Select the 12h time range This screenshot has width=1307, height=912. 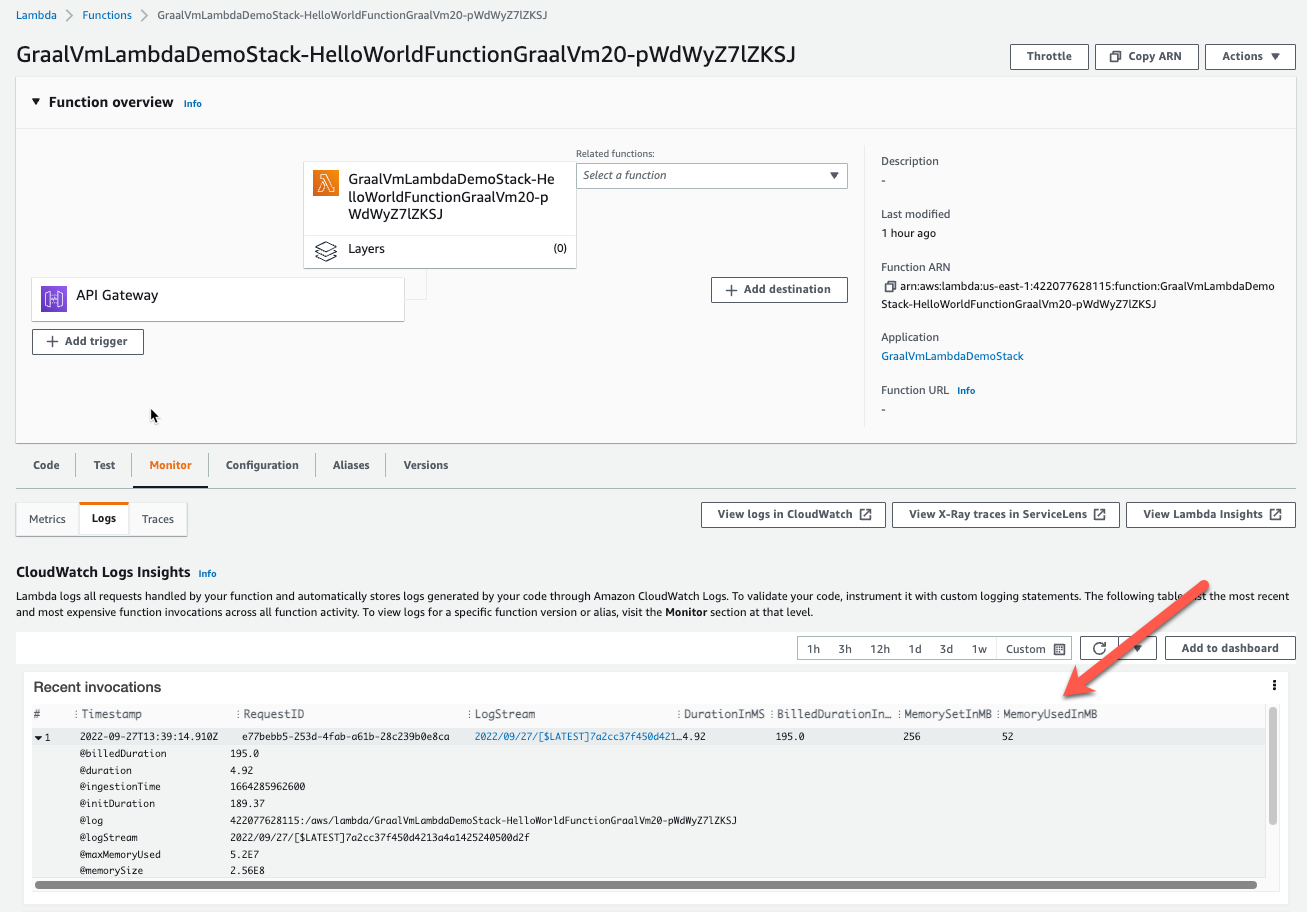click(x=880, y=649)
